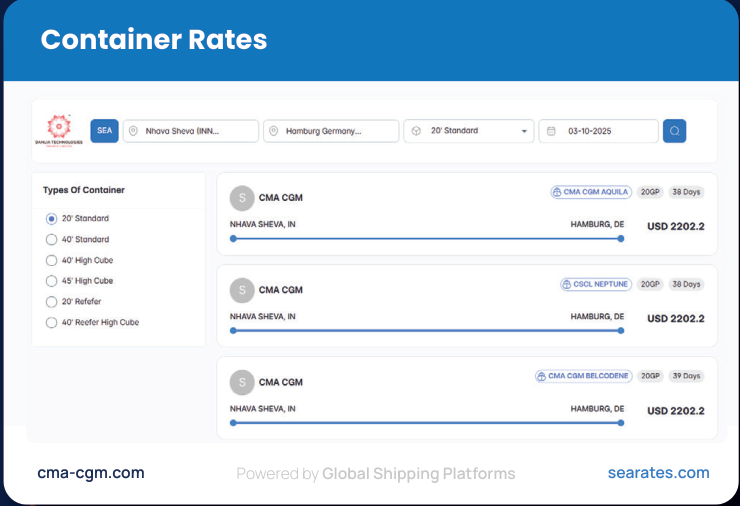This screenshot has height=506, width=740.
Task: Click the Nhava Sheva origin input field
Action: (191, 131)
